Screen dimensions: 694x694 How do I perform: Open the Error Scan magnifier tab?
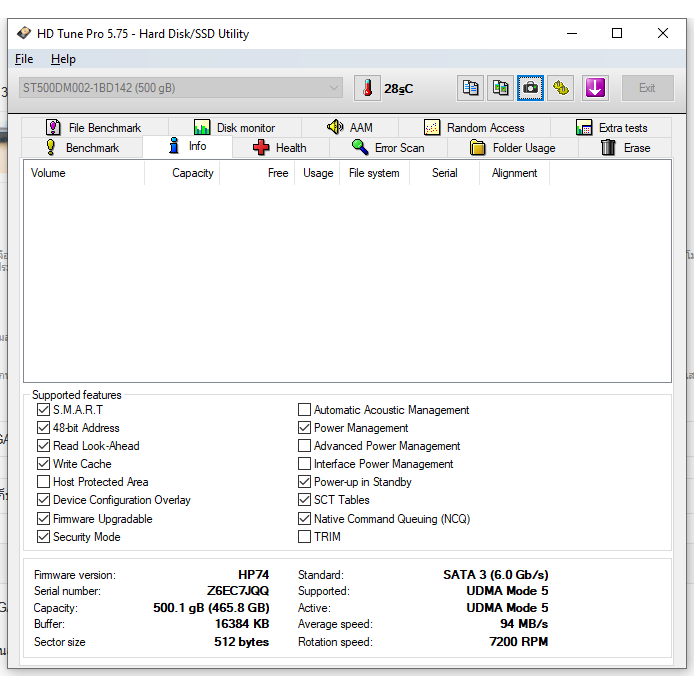tap(388, 148)
